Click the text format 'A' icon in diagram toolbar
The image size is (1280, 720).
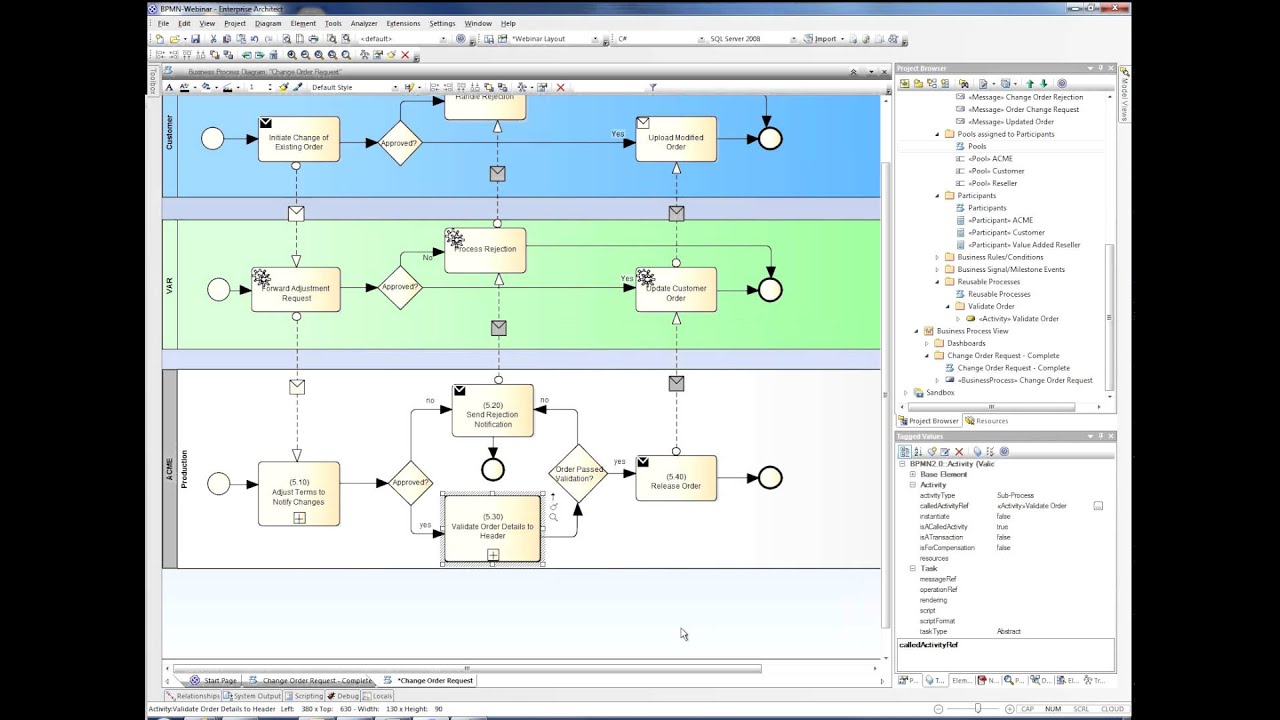[169, 87]
